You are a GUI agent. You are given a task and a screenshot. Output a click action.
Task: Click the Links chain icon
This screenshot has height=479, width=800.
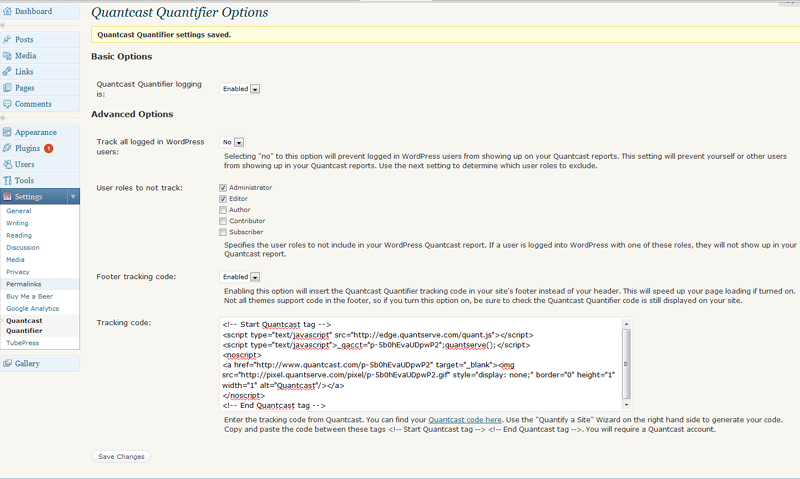point(7,71)
